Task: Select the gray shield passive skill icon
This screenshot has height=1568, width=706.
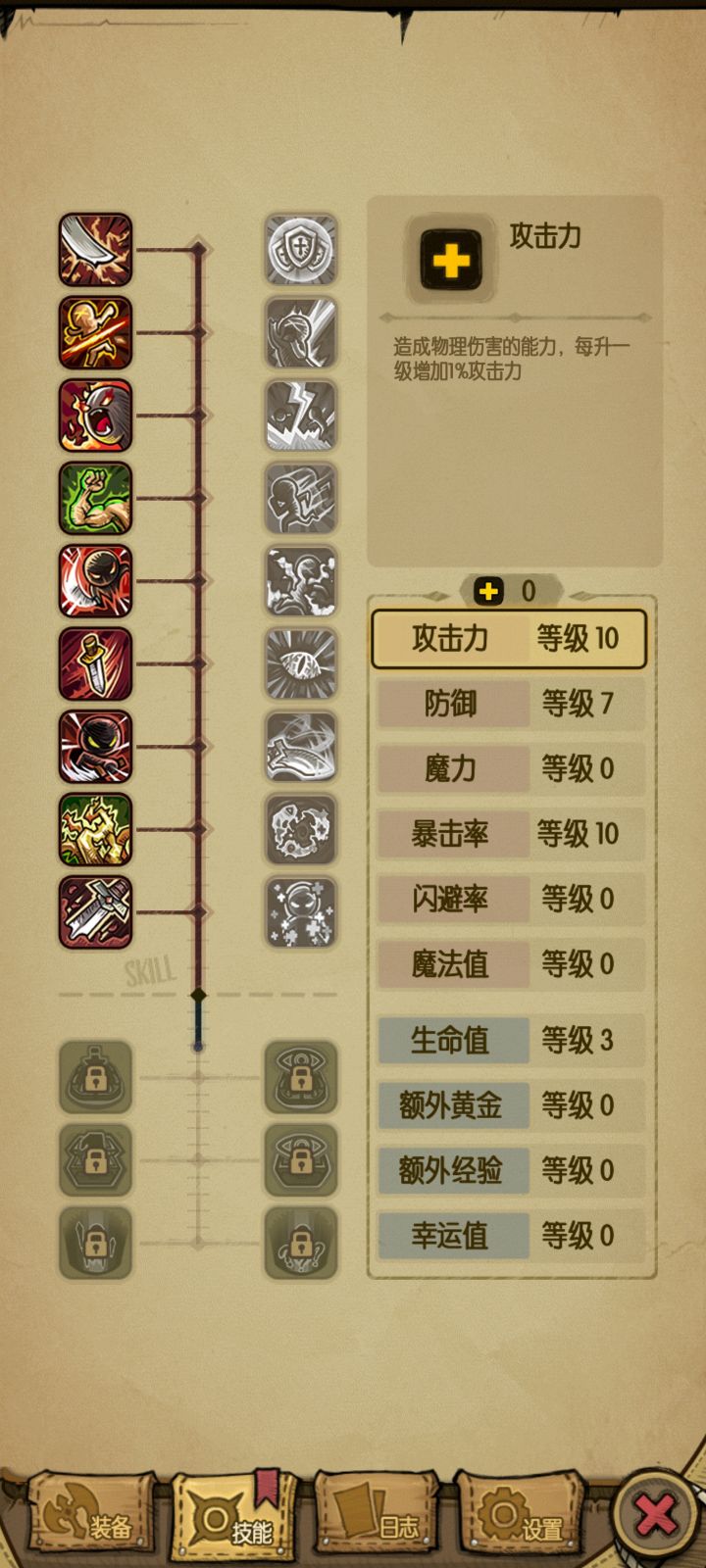Action: (302, 250)
